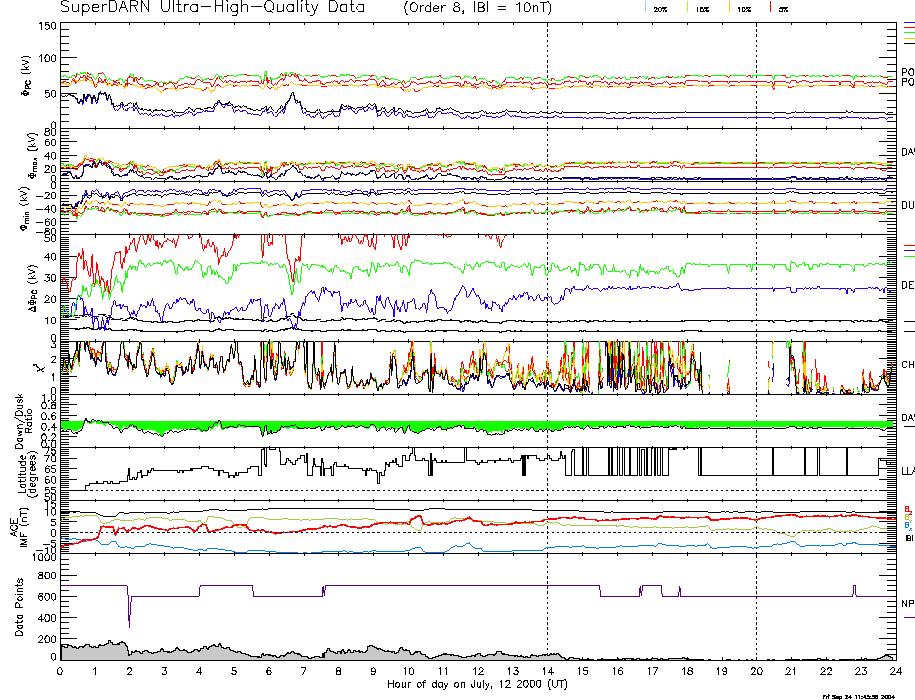Click the "NP" label right of data points panel
This screenshot has width=915, height=700.
907,604
